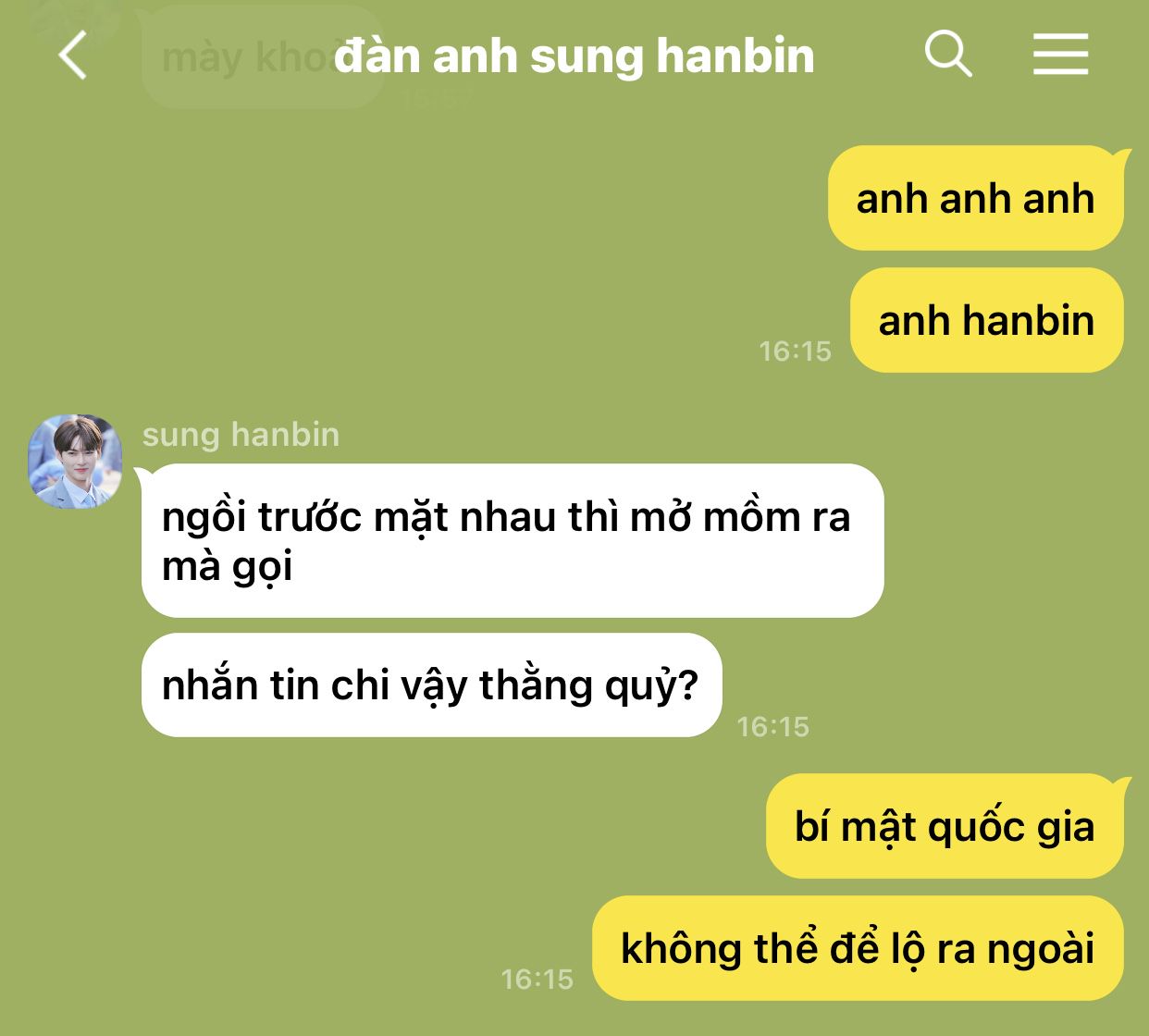Select the "anh hanbin" message bubble

(987, 320)
